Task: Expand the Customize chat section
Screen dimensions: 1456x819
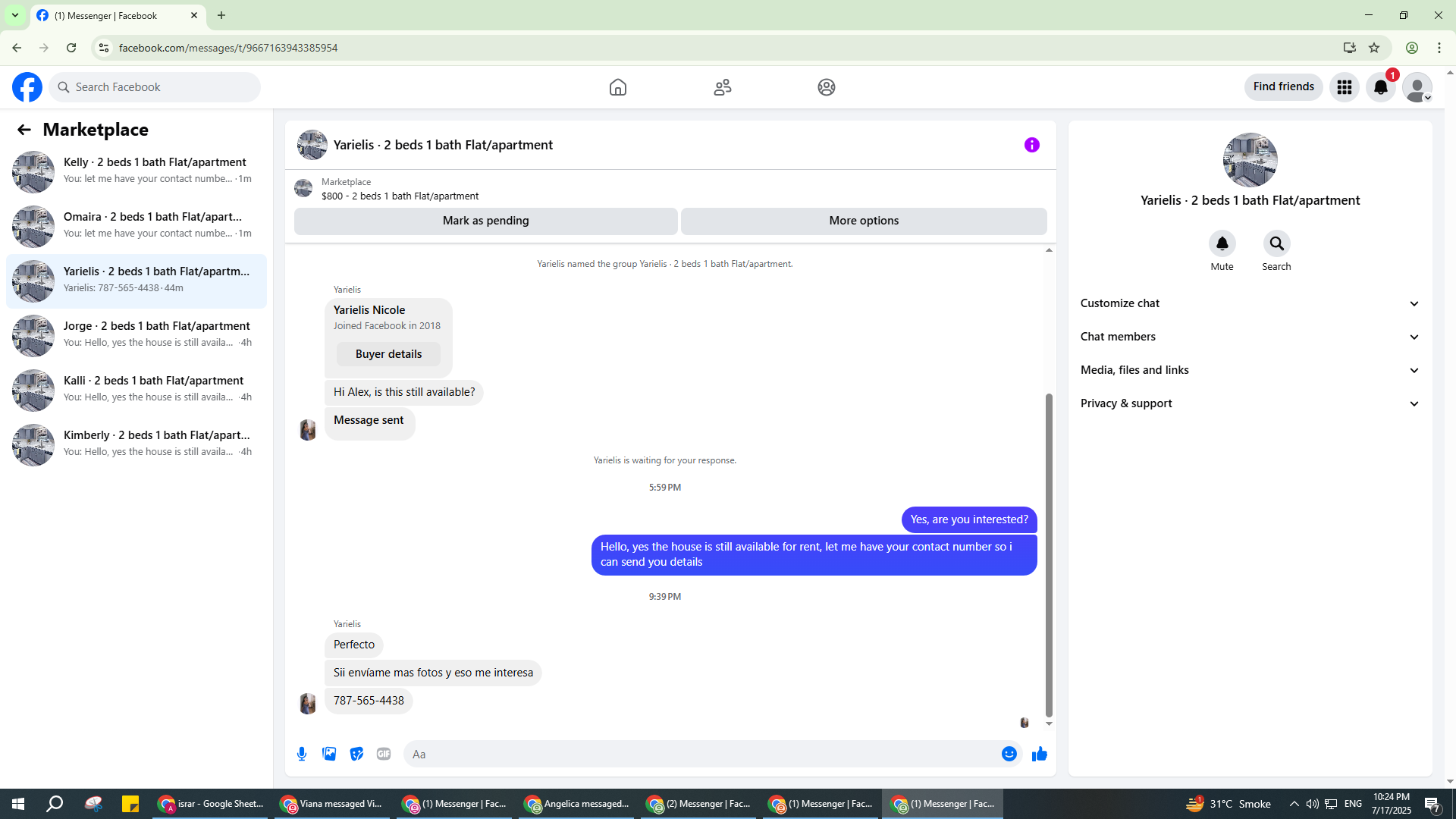Action: (x=1250, y=303)
